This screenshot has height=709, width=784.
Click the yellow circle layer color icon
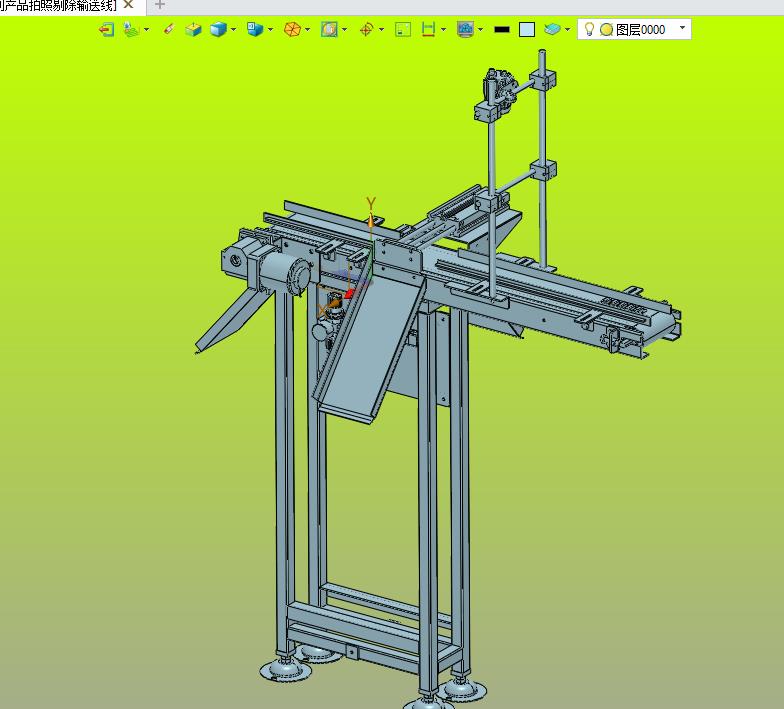pos(606,30)
